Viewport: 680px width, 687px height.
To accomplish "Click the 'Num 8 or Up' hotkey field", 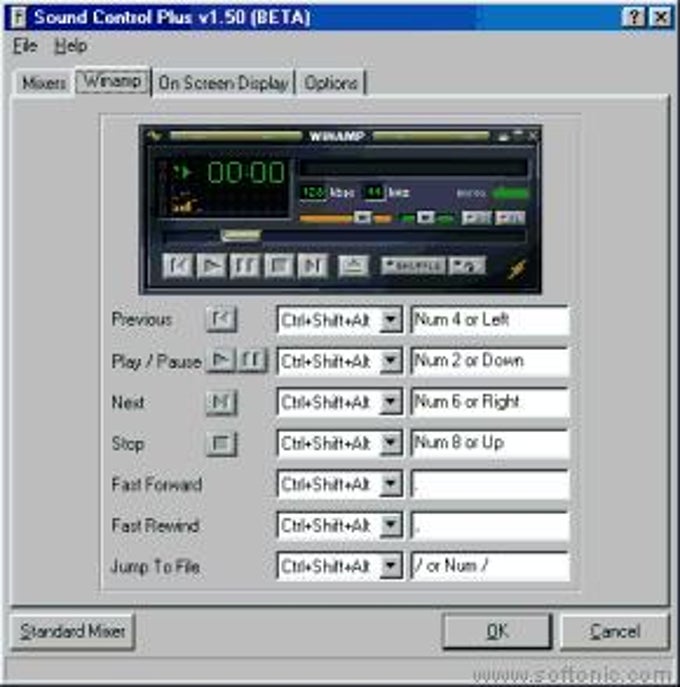I will pos(490,443).
